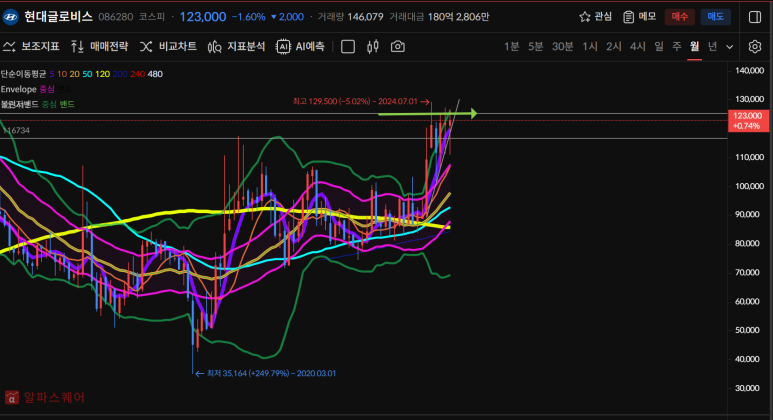
Task: Click the 매도 sell button
Action: point(715,17)
